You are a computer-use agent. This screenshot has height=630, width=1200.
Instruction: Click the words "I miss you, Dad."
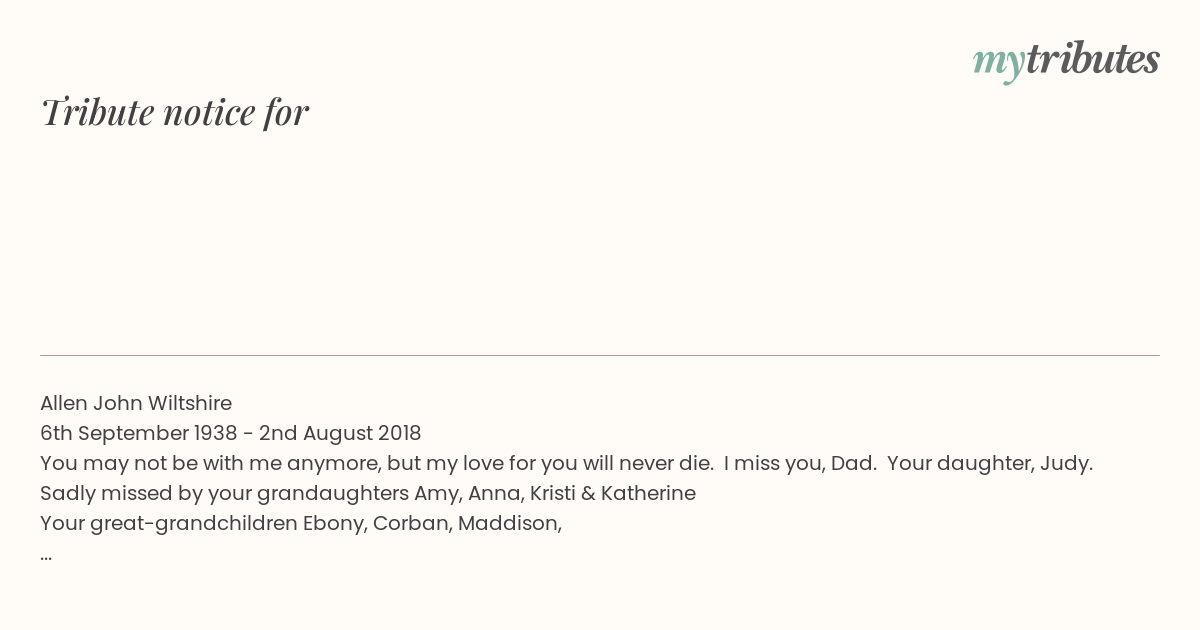(798, 463)
